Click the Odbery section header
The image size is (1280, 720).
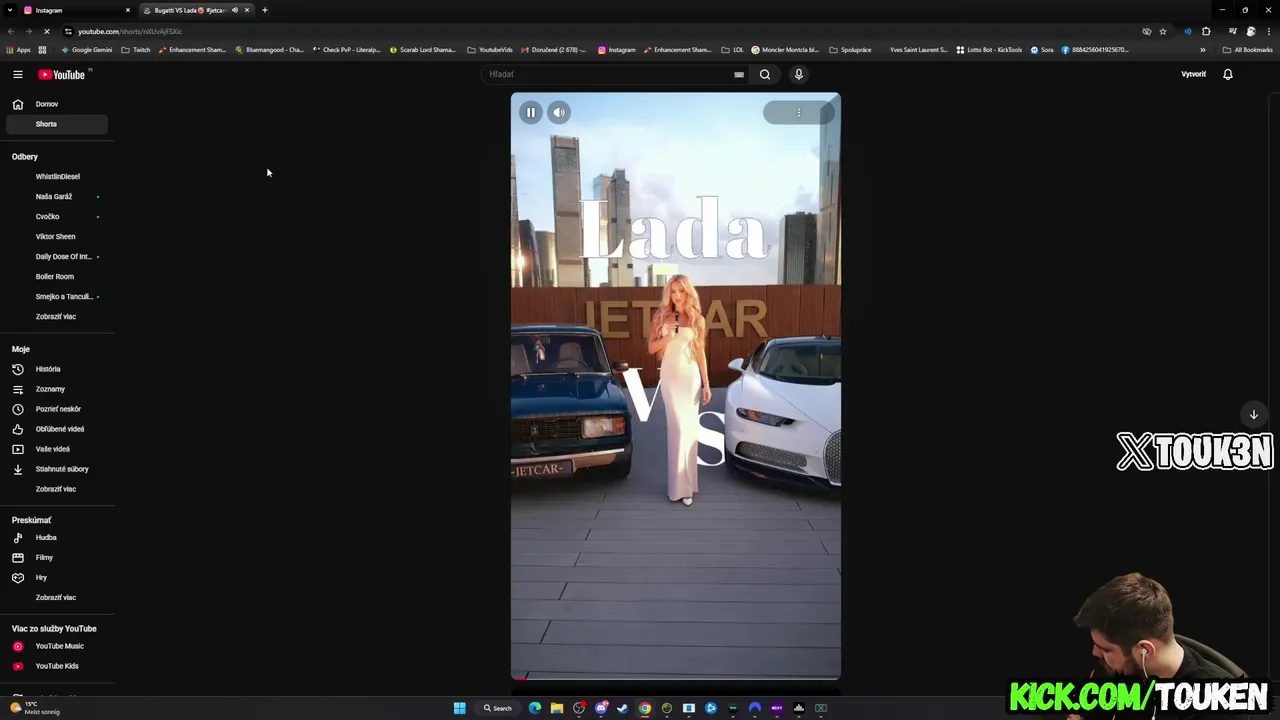pyautogui.click(x=25, y=157)
